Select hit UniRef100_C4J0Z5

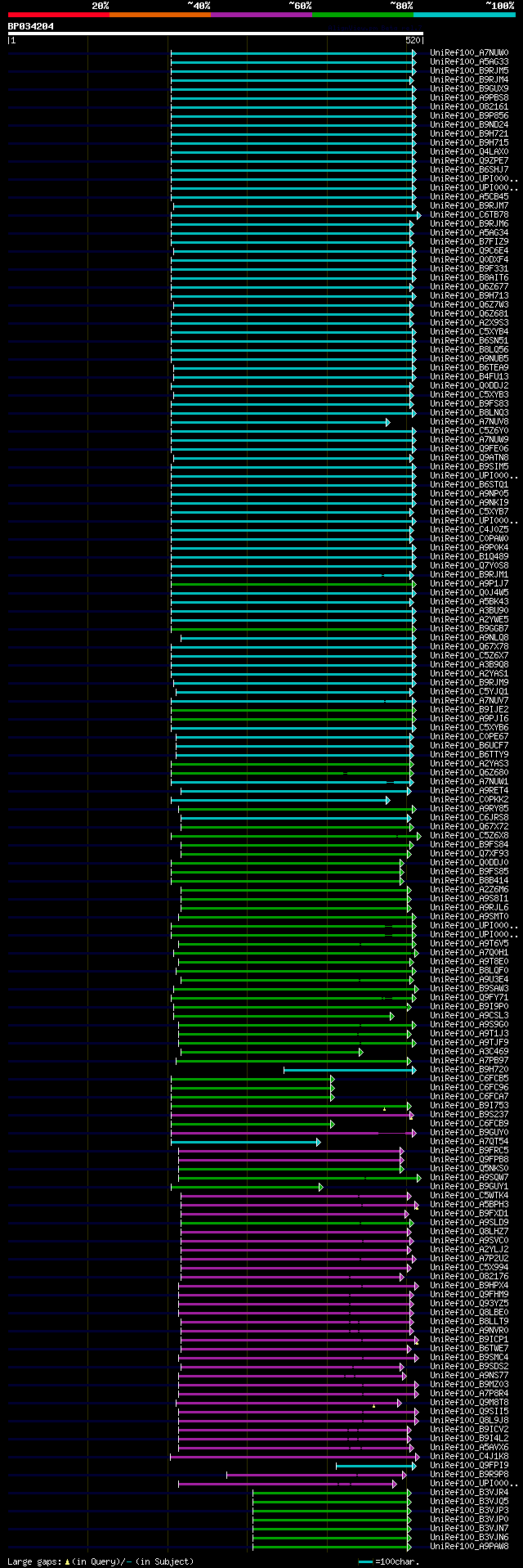pyautogui.click(x=469, y=530)
